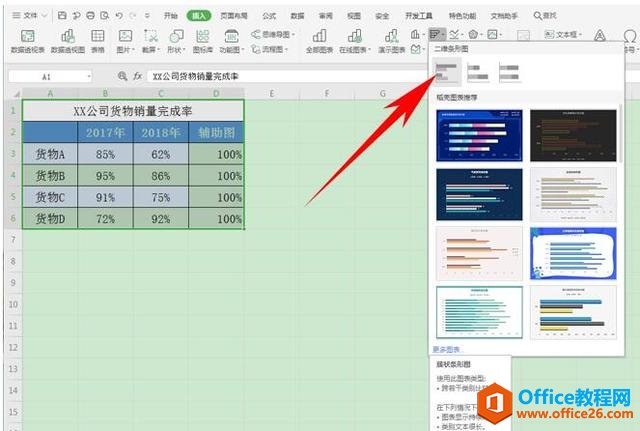
Task: Click the Save icon in quick access
Action: coord(62,16)
